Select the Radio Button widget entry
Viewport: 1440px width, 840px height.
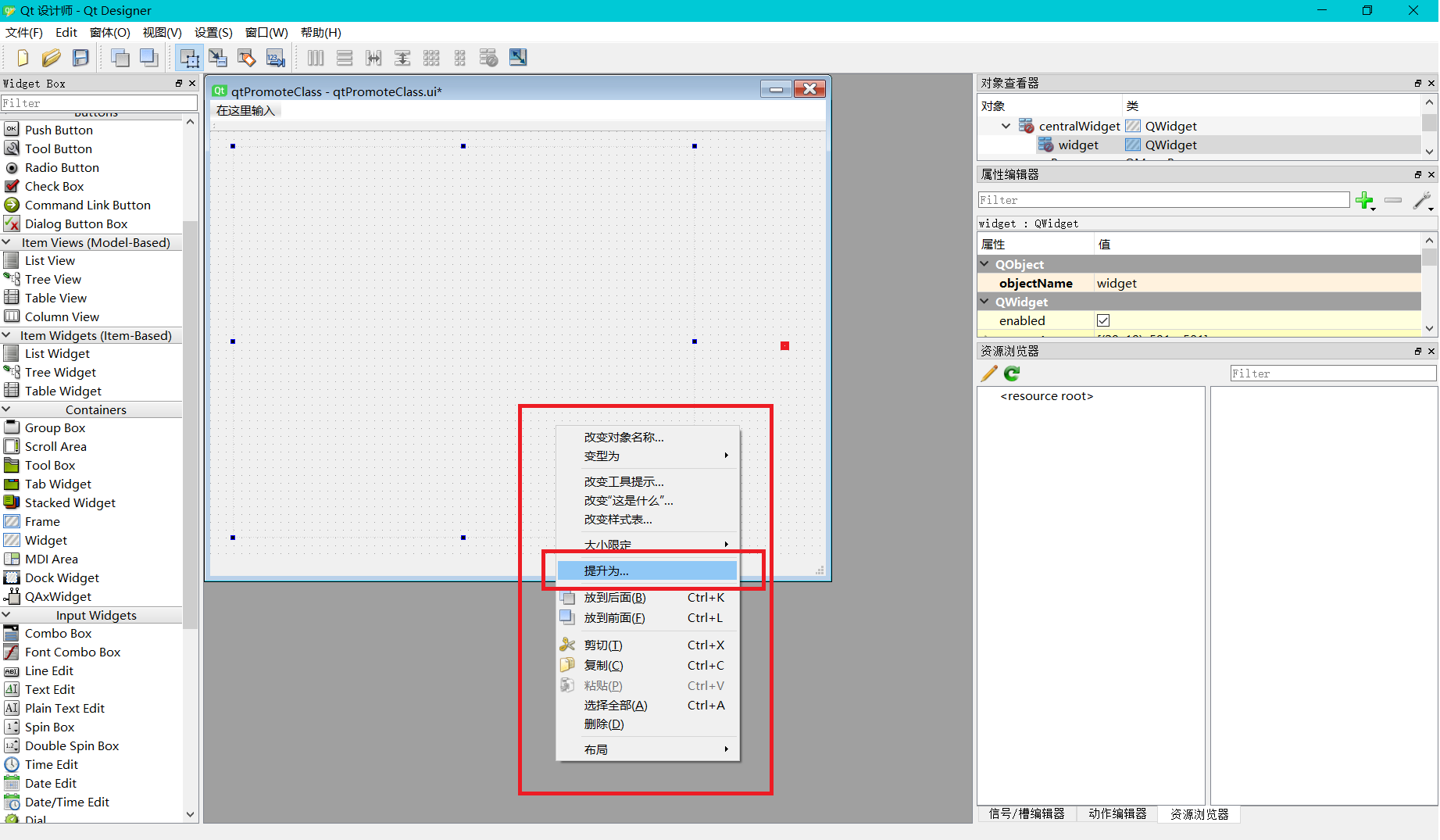[61, 167]
